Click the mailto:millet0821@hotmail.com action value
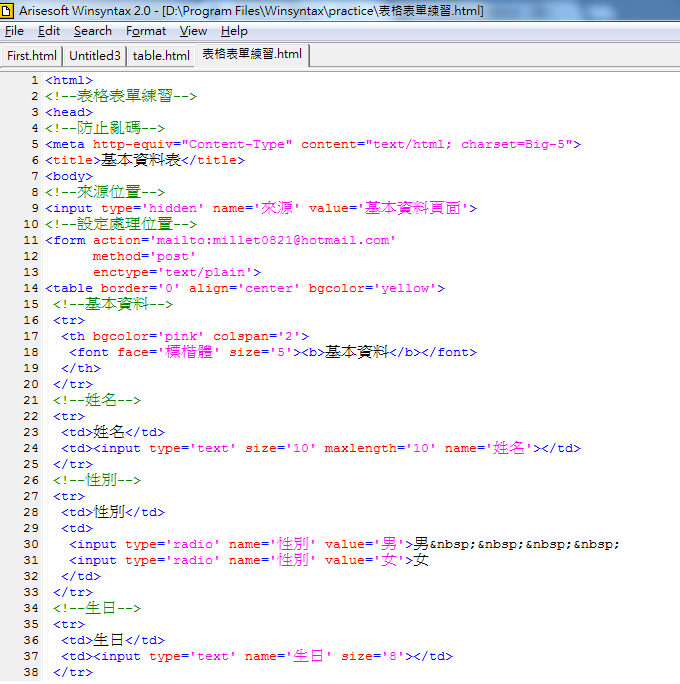680x684 pixels. click(273, 240)
